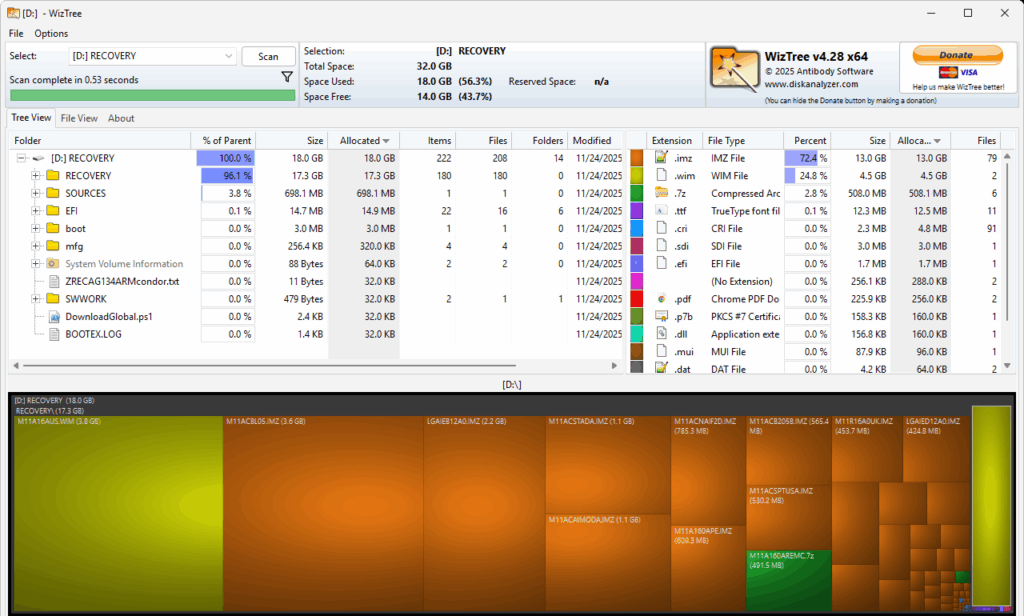1024x616 pixels.
Task: Switch to the File View tab
Action: pos(79,118)
